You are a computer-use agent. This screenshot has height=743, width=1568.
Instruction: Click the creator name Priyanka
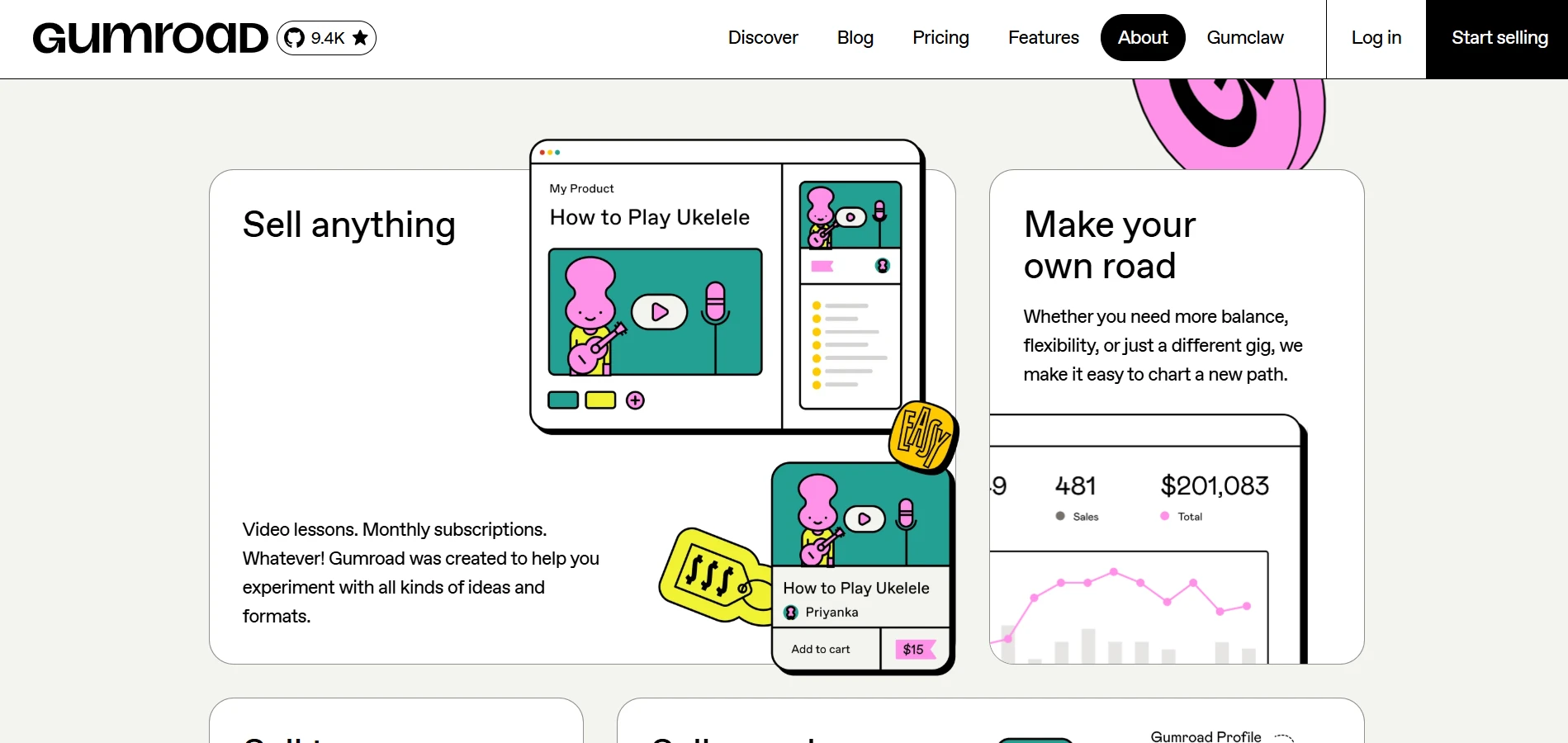coord(831,613)
